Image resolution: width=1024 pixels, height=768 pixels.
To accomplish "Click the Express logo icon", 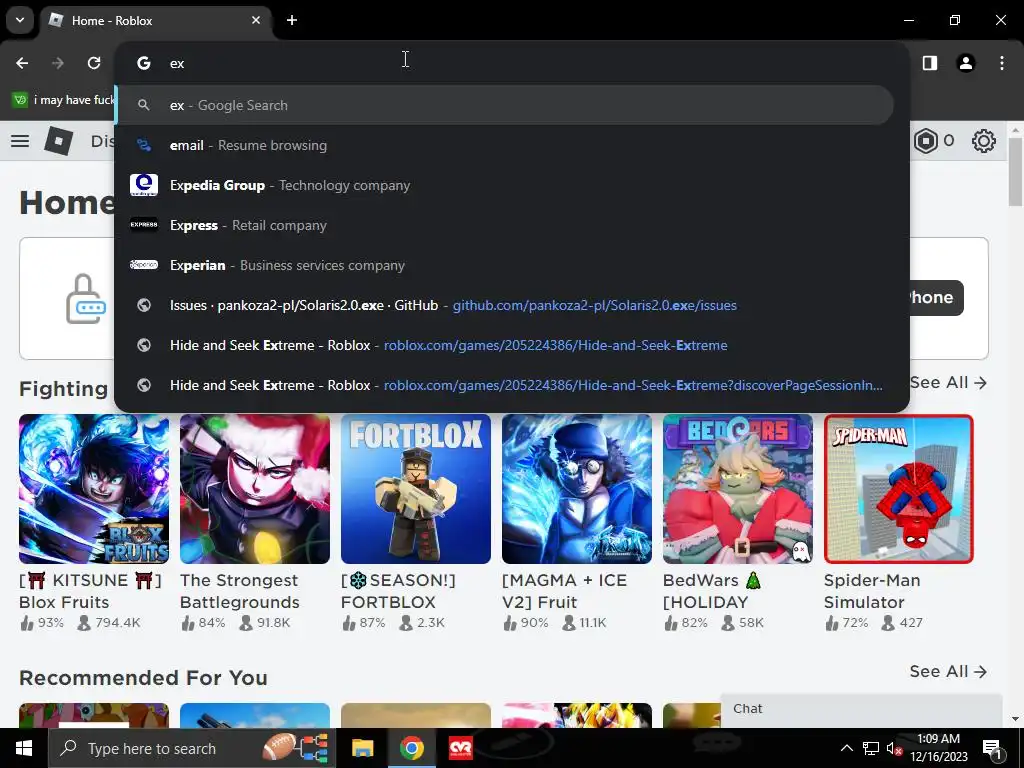I will 144,225.
